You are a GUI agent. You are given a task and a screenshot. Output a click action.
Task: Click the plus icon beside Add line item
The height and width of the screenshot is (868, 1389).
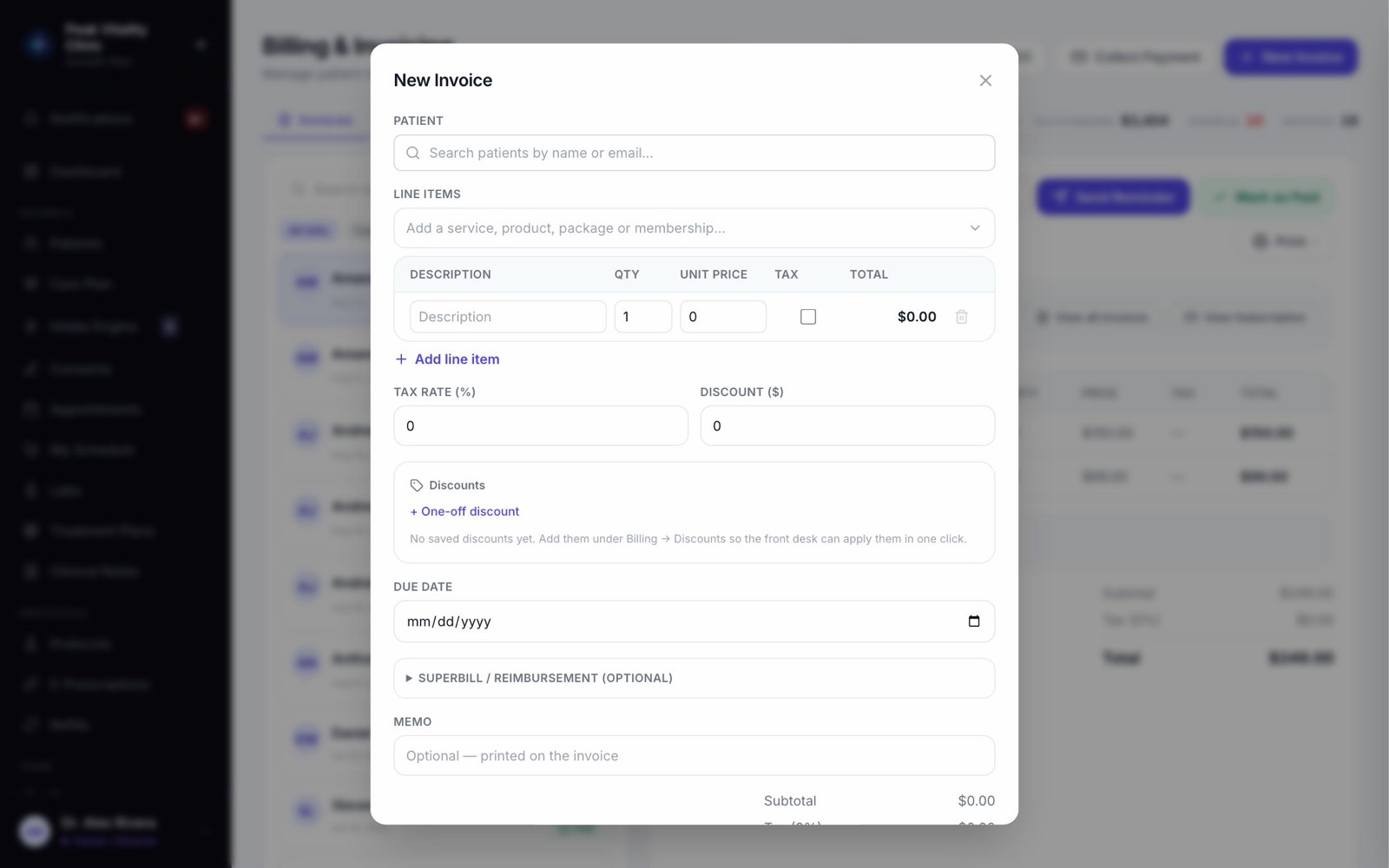tap(401, 359)
